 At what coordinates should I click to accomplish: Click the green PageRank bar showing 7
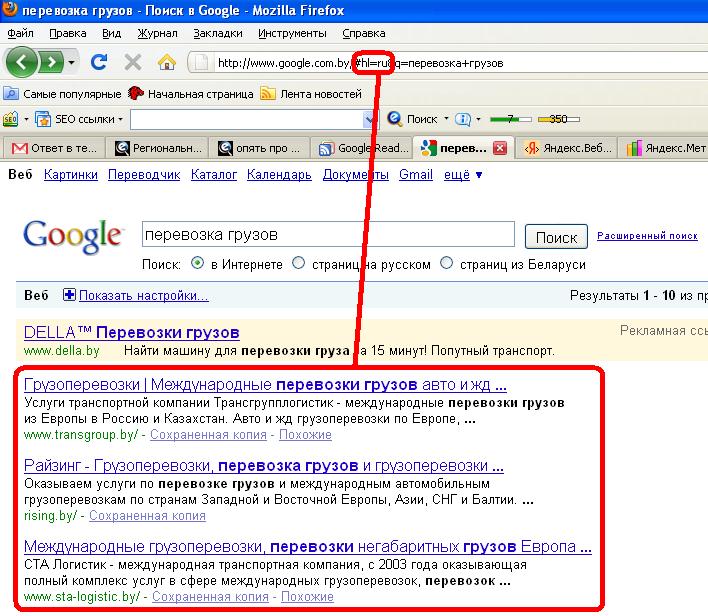[510, 119]
